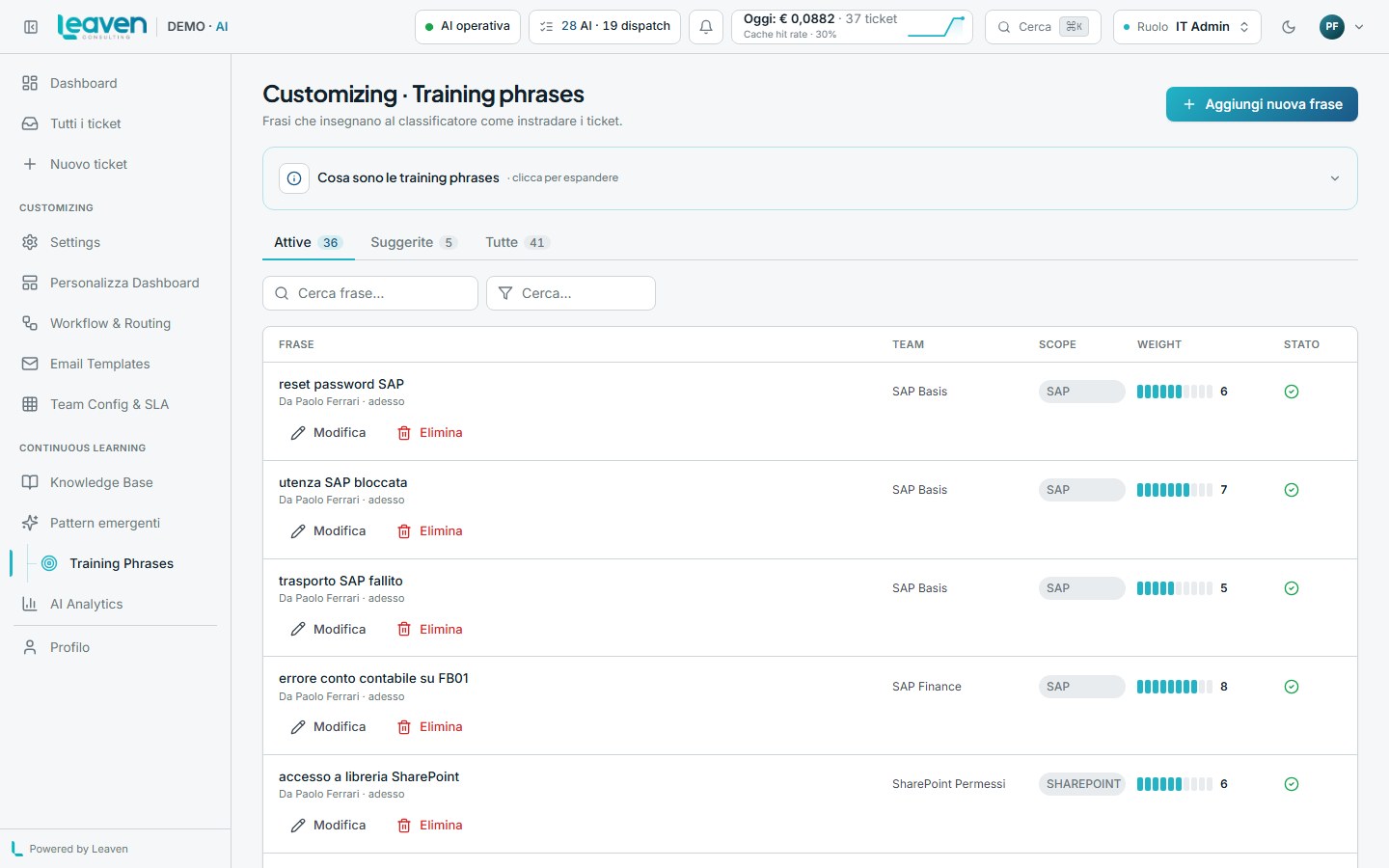Edit phrase reset password SAP
This screenshot has width=1389, height=868.
click(328, 433)
